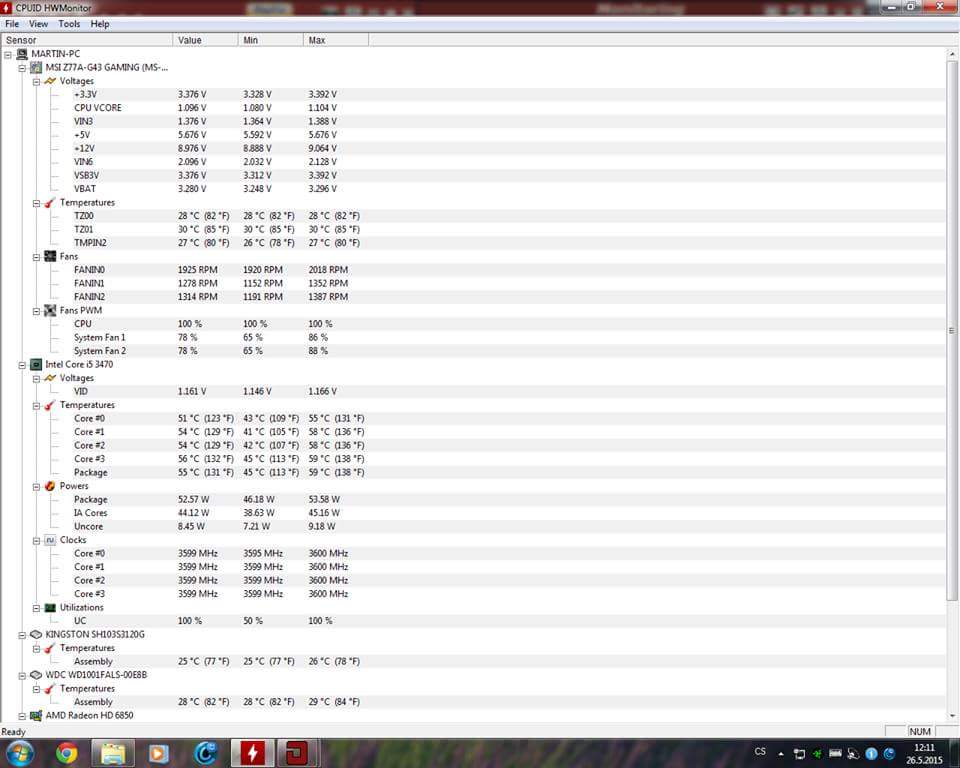
Task: Click the Value column header
Action: click(206, 40)
